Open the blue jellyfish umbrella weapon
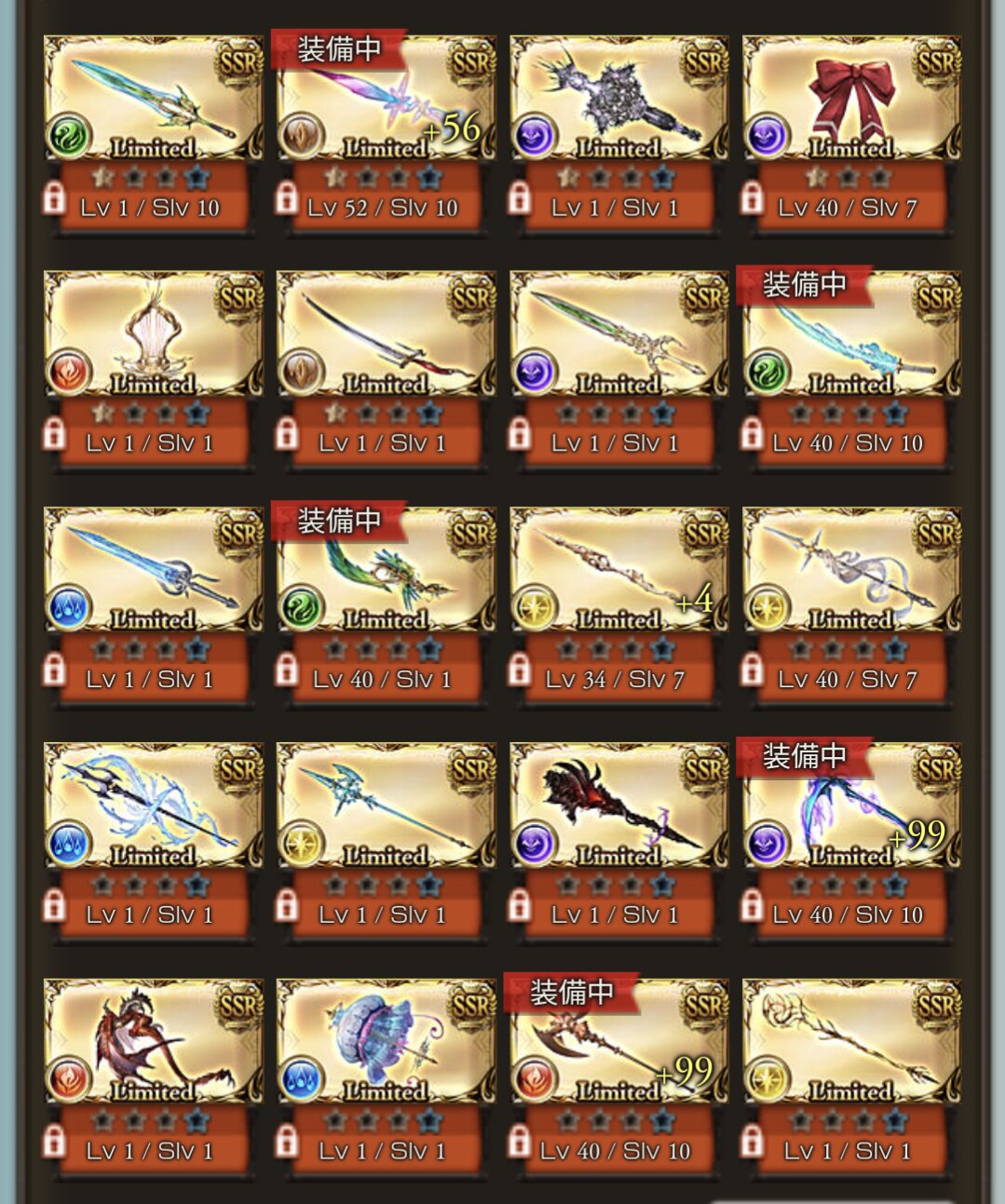 pos(386,1042)
